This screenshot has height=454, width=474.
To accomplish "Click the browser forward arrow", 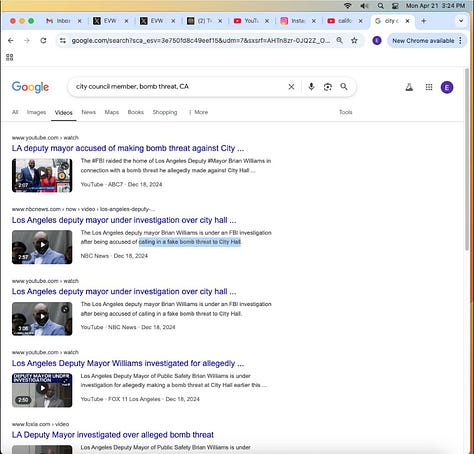I will tap(27, 41).
